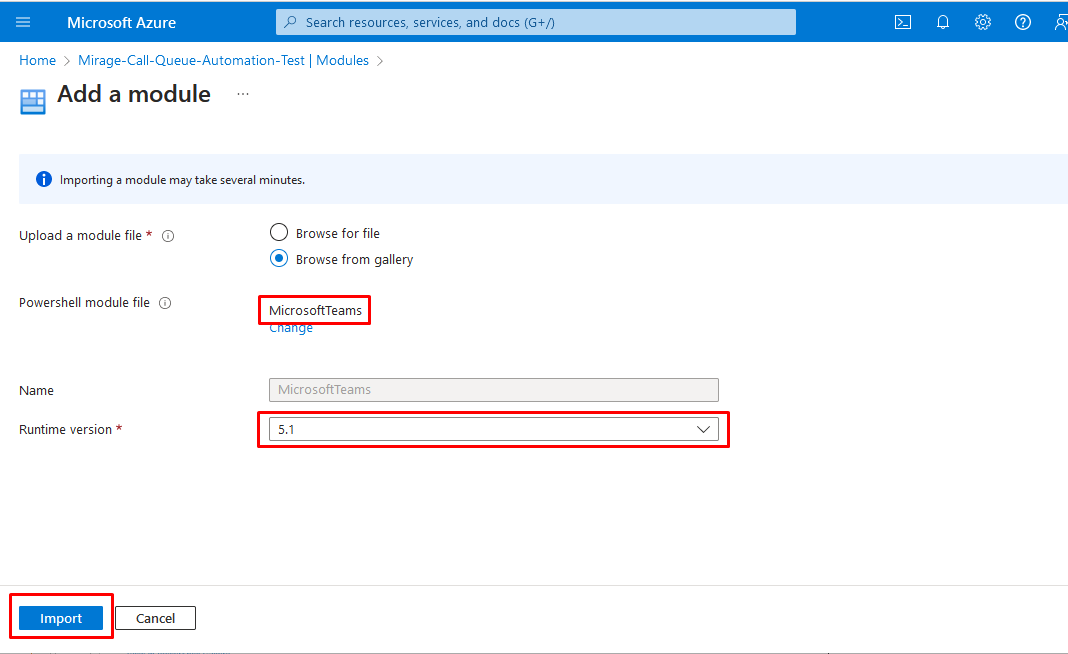
Task: Open the Azure portal hamburger menu
Action: (23, 22)
